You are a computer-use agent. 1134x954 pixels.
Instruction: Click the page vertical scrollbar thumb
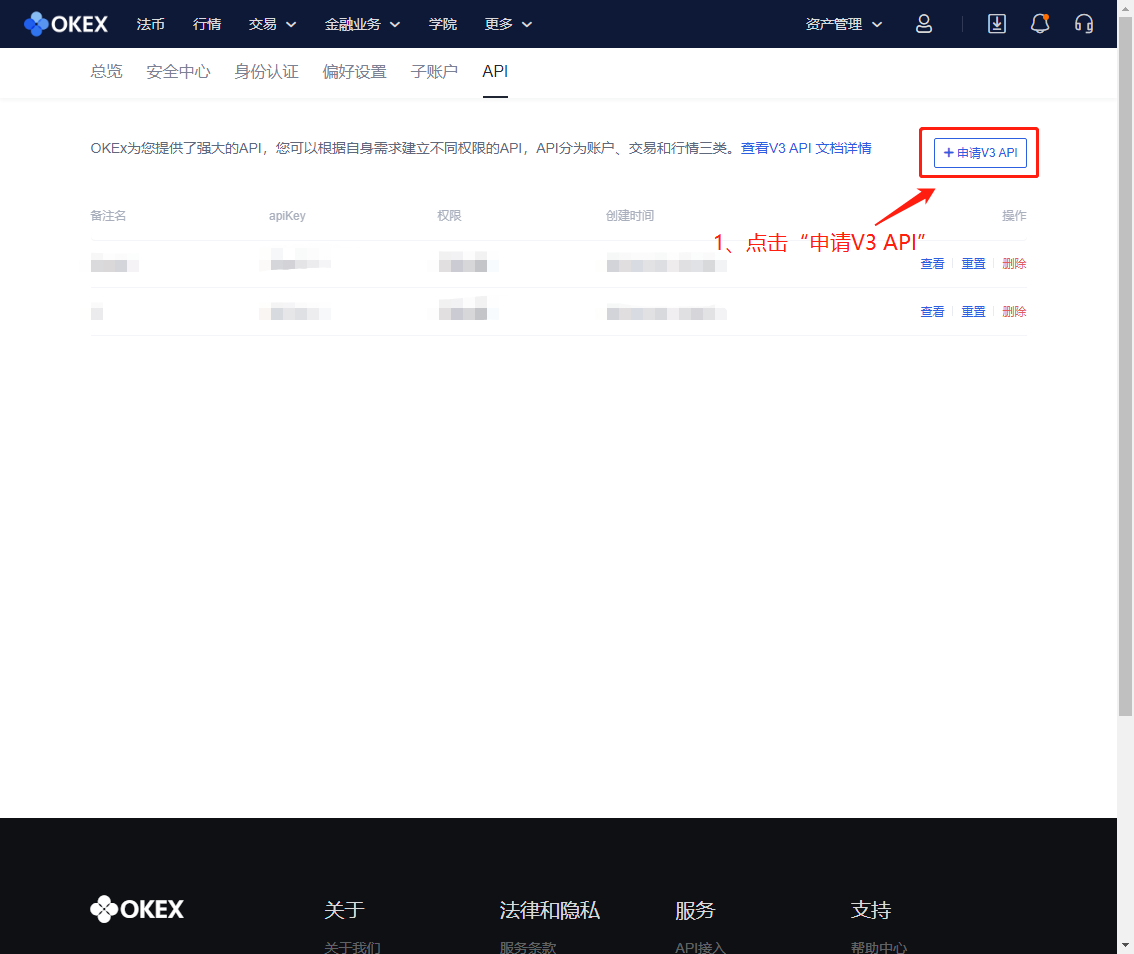tap(1125, 366)
